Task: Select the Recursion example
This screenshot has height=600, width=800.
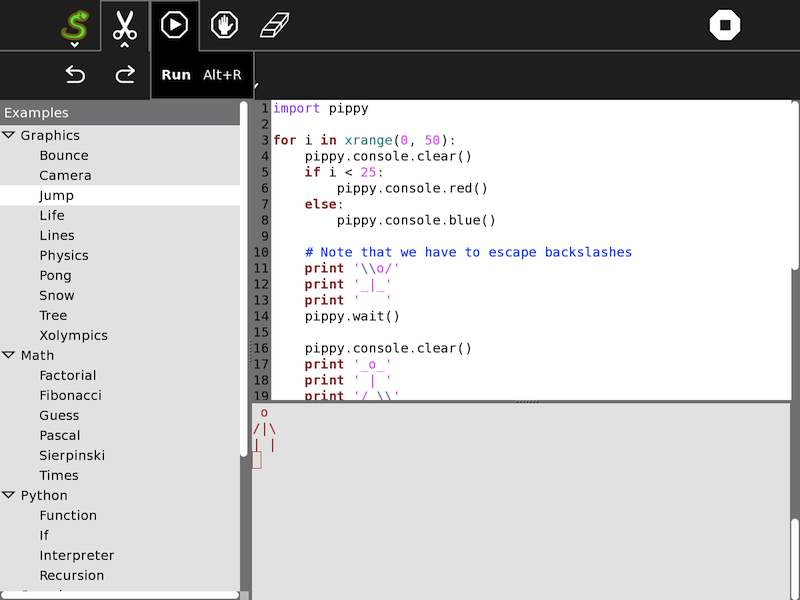Action: [71, 576]
